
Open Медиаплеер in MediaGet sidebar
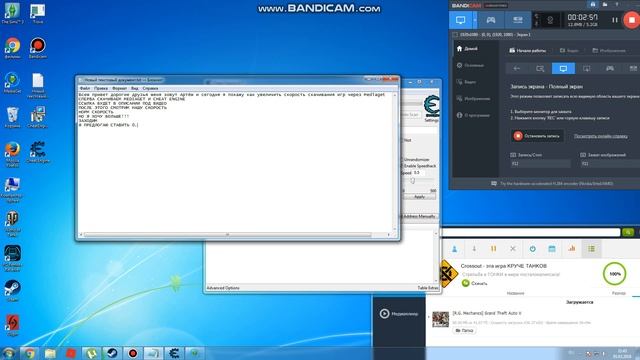[399, 313]
